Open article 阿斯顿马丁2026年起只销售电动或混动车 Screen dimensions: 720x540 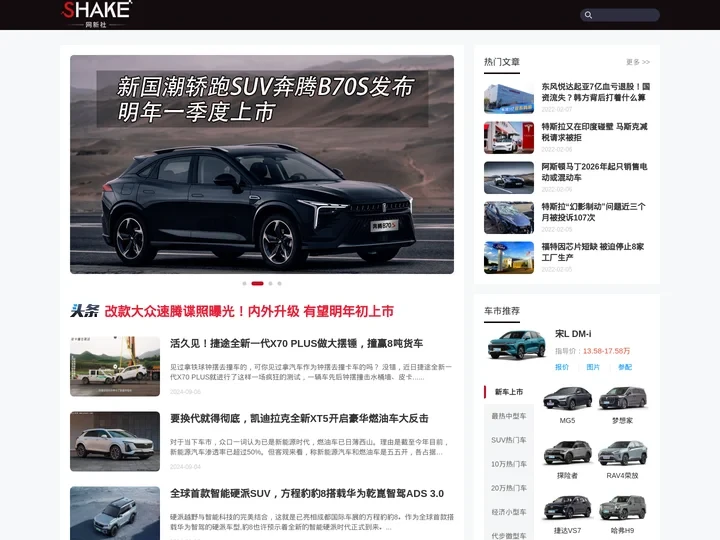click(x=594, y=172)
